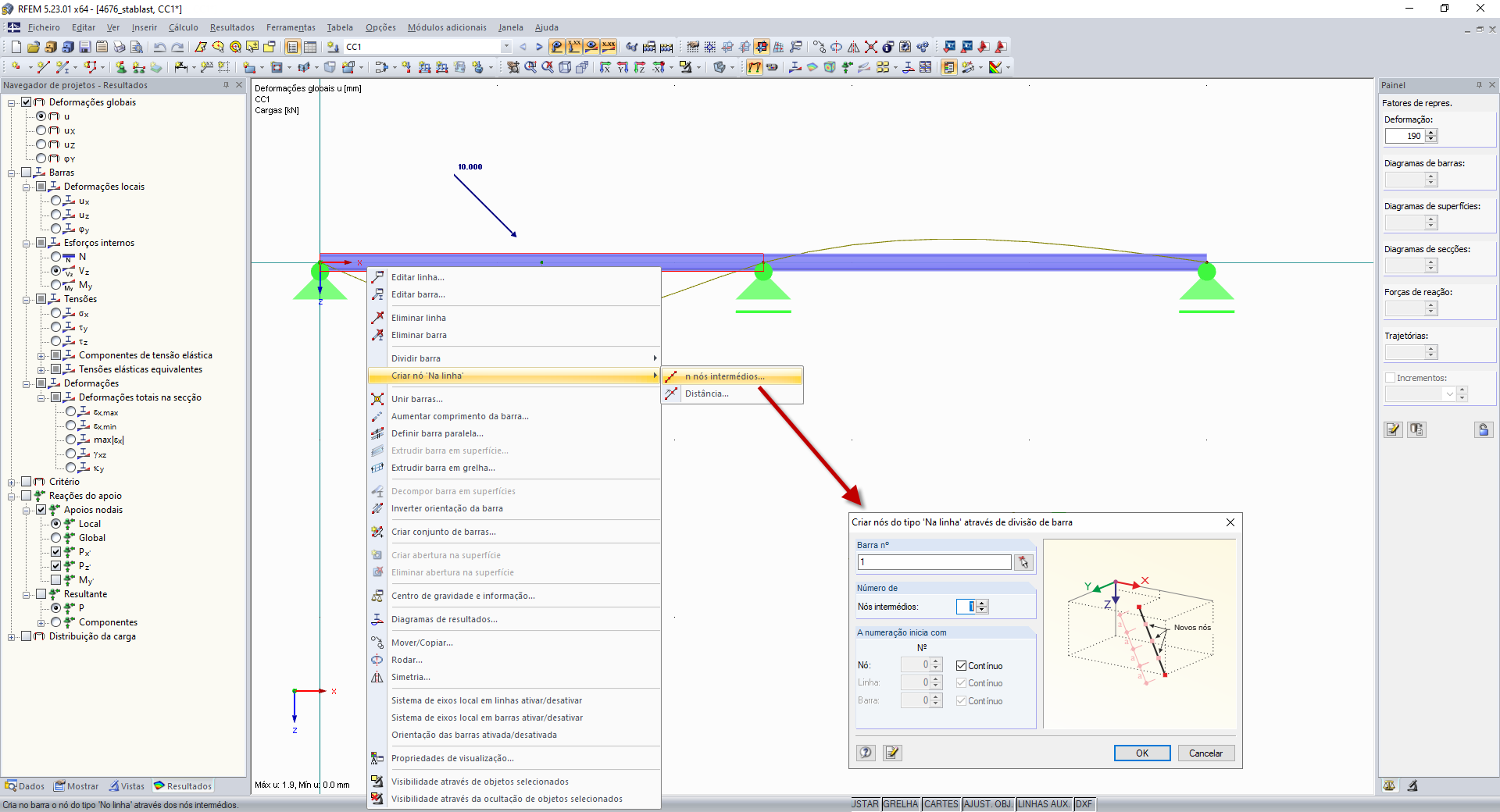The image size is (1500, 812).
Task: Click the New file icon in the toolbar
Action: point(16,47)
